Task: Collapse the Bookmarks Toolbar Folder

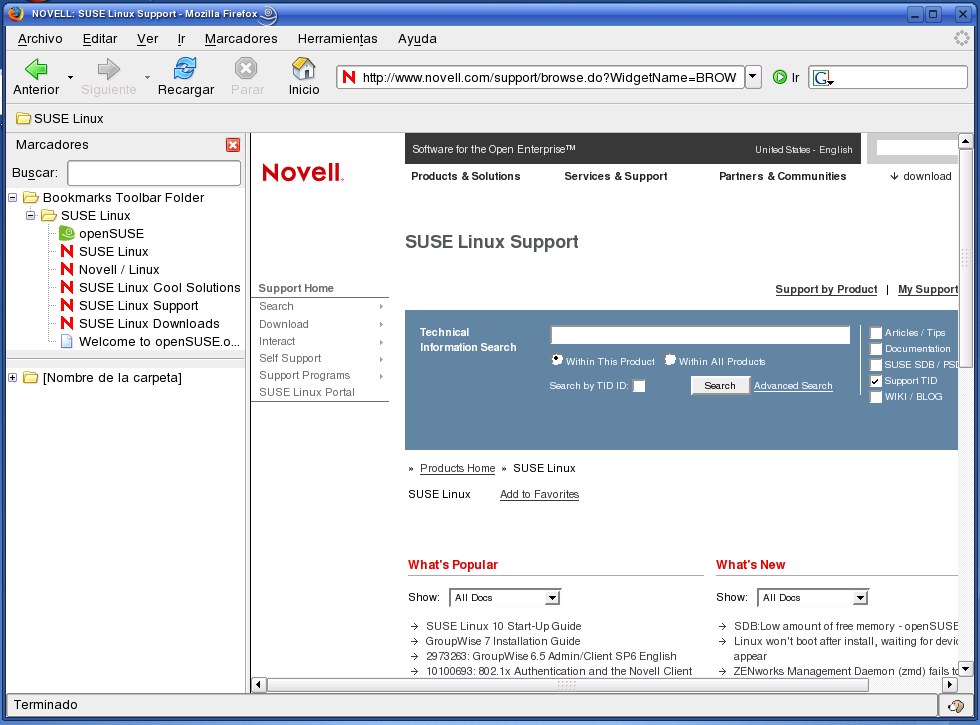Action: tap(12, 198)
